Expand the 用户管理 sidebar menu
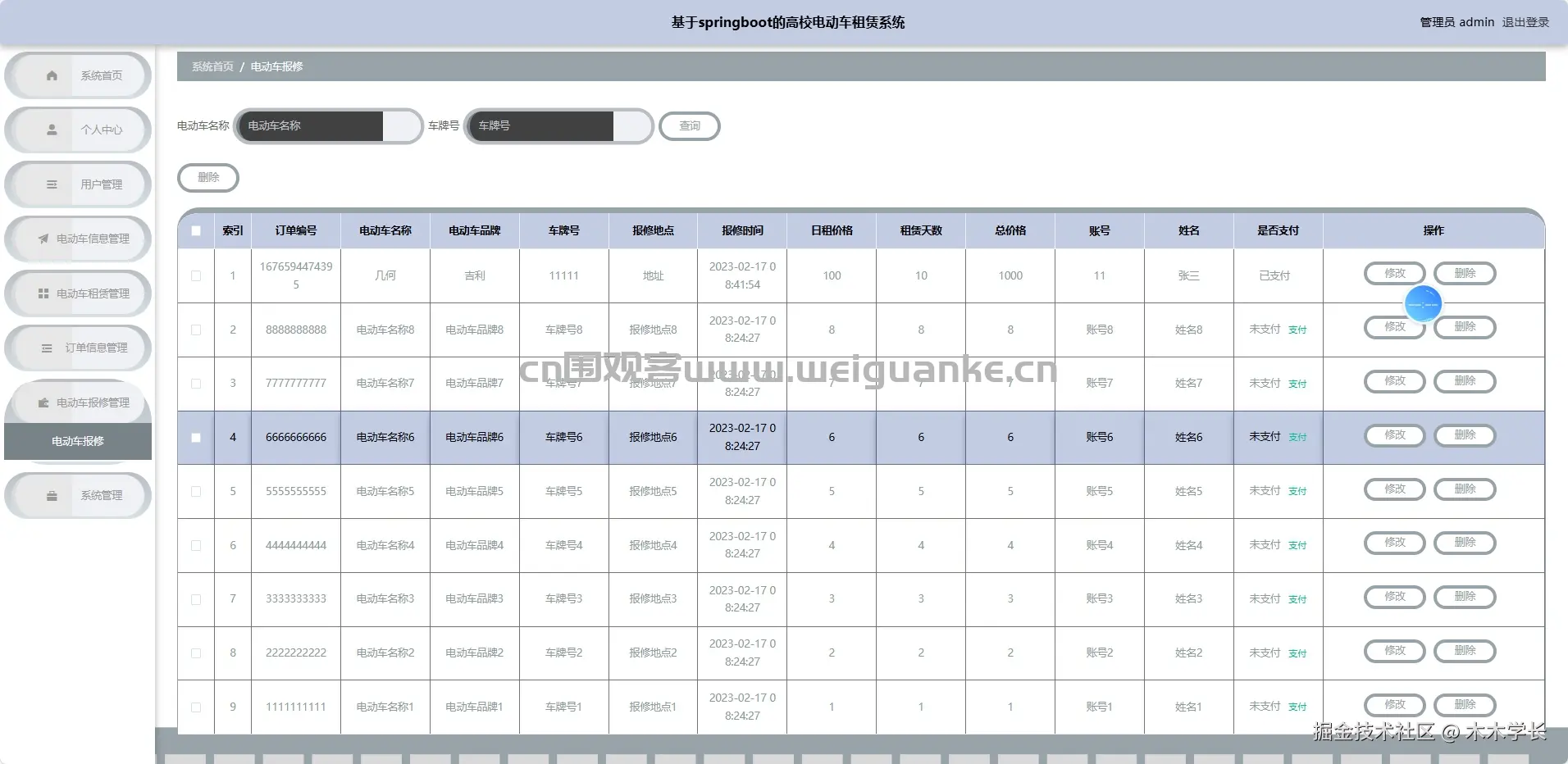This screenshot has height=764, width=1568. pyautogui.click(x=78, y=184)
